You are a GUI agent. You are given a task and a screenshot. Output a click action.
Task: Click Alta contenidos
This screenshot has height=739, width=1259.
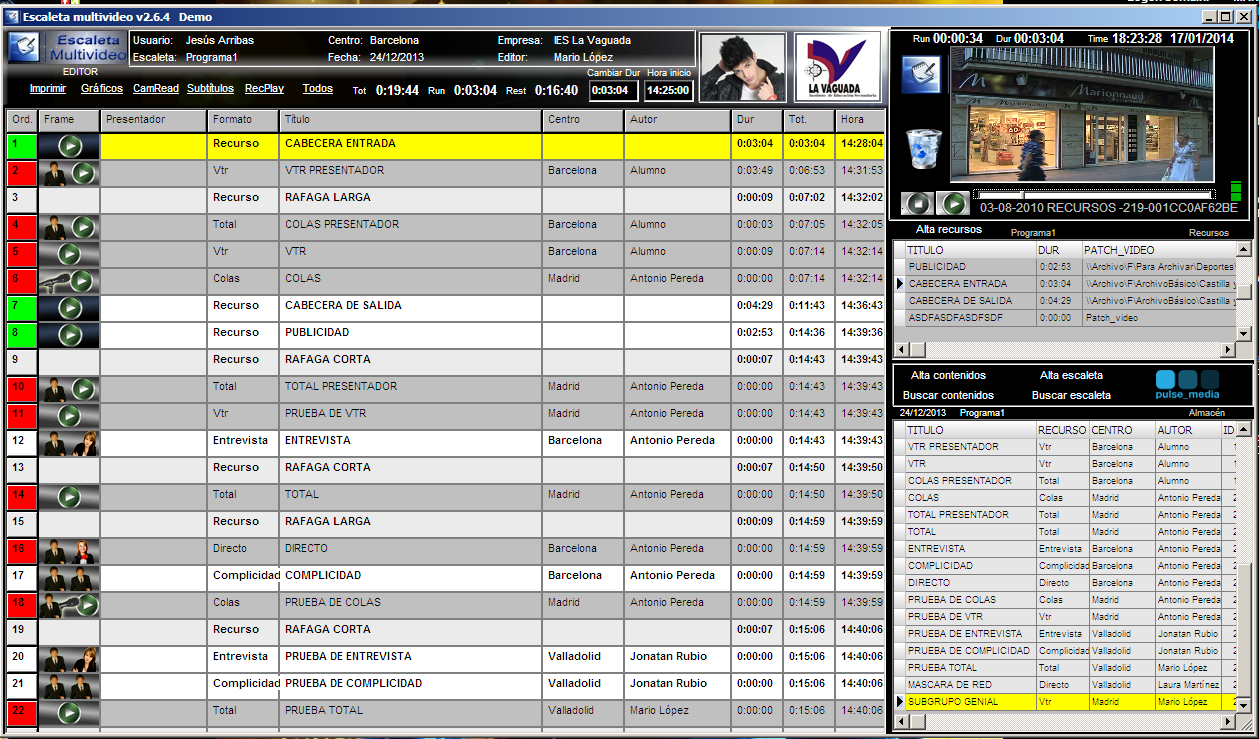click(948, 376)
